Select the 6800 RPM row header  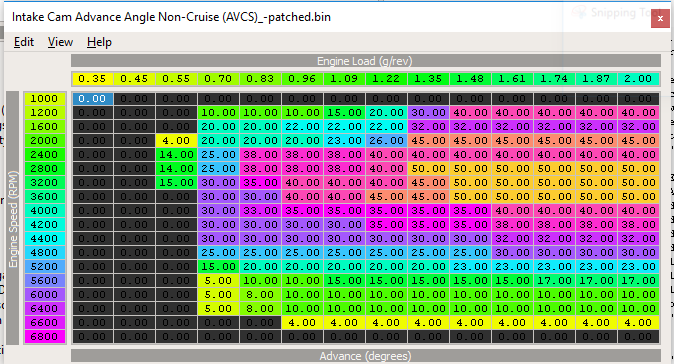[44, 336]
